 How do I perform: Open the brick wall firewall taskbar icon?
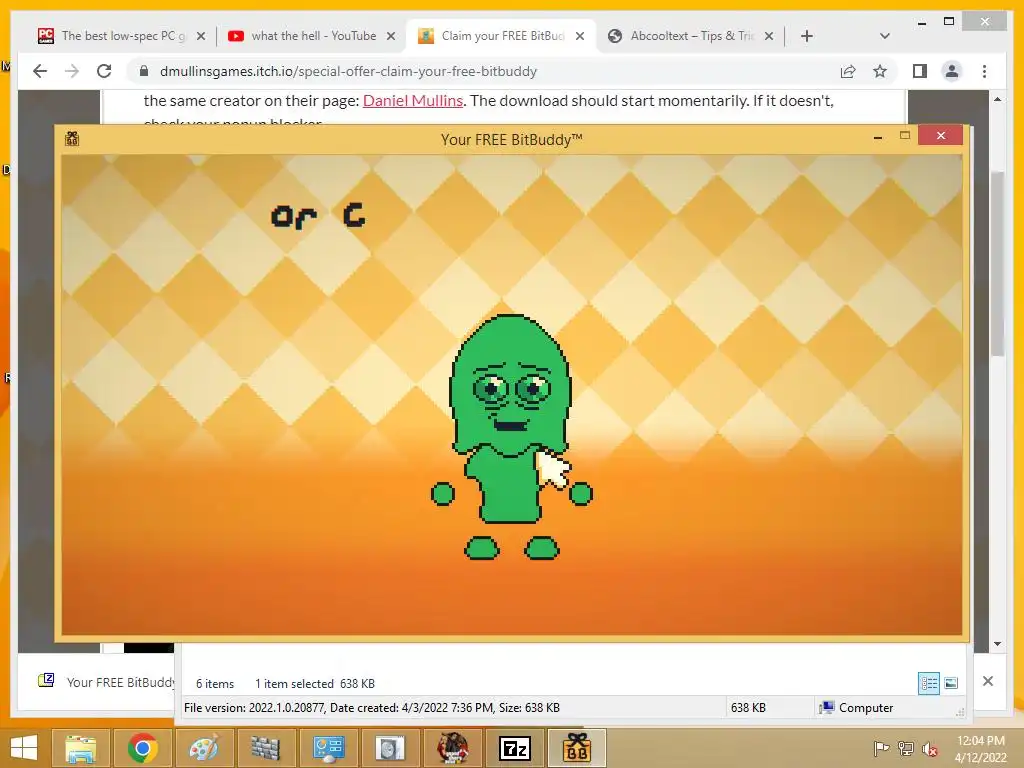coord(265,748)
